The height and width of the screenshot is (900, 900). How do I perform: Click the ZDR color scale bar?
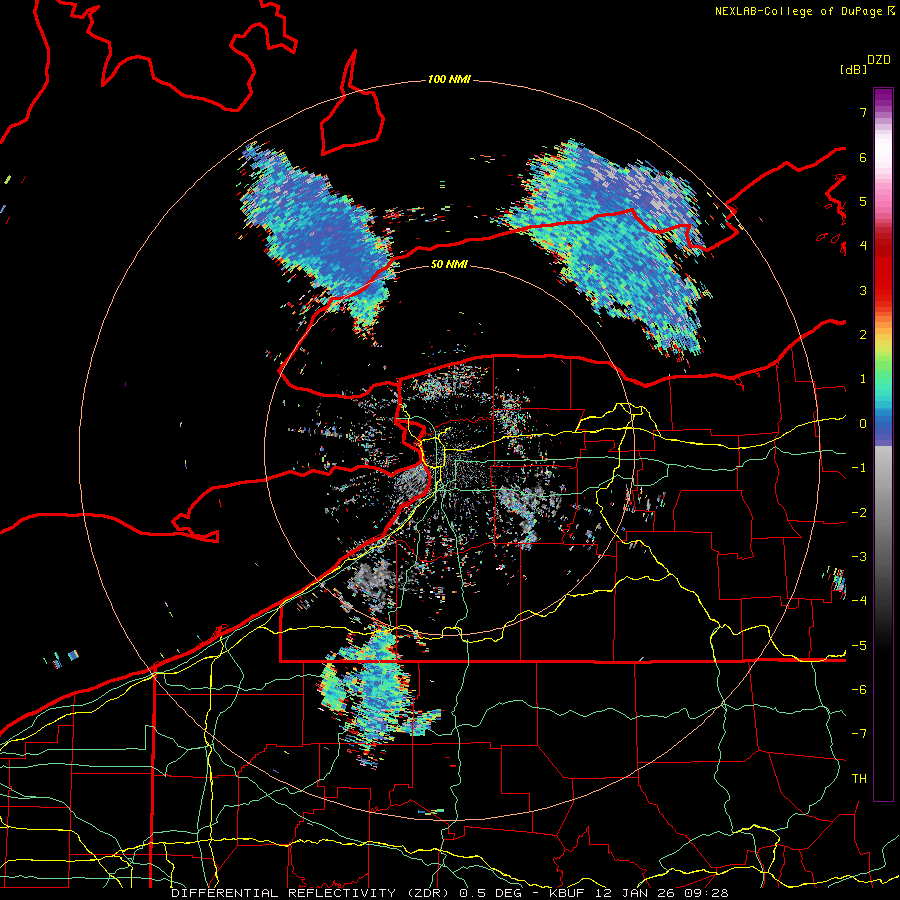883,444
